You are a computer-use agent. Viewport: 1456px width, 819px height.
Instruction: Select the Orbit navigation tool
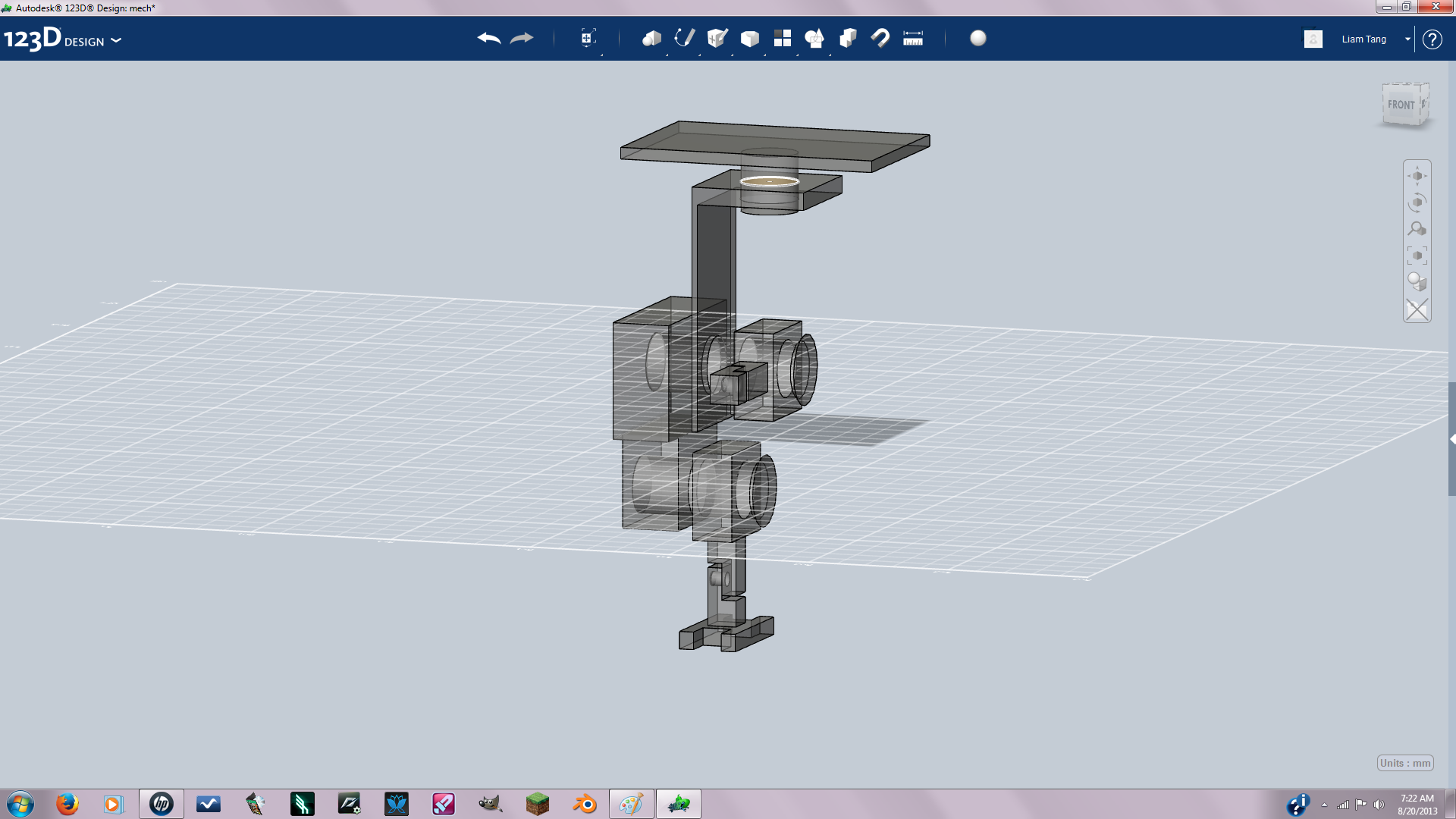[x=1417, y=202]
